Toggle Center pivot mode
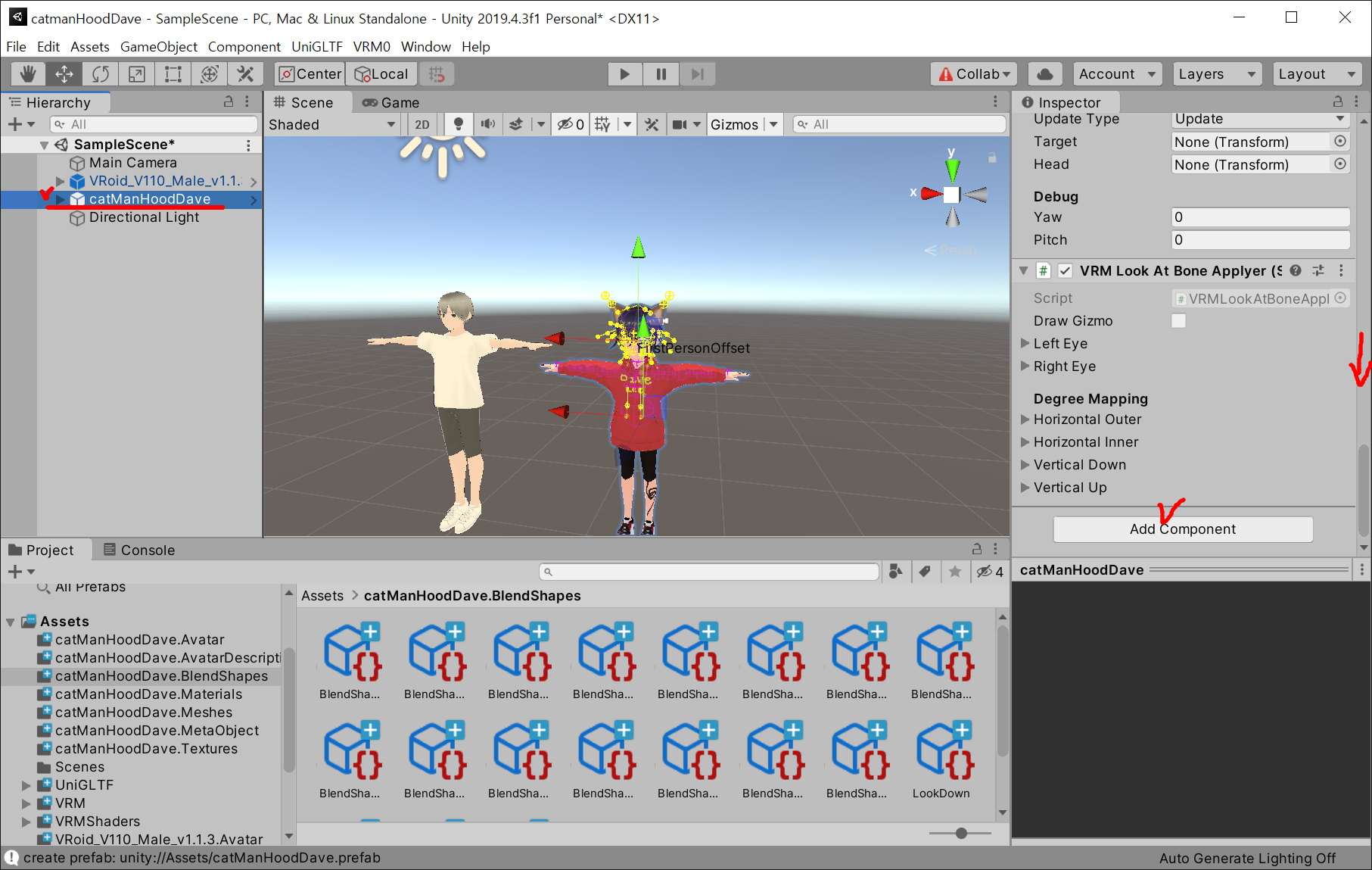Image resolution: width=1372 pixels, height=870 pixels. point(310,74)
